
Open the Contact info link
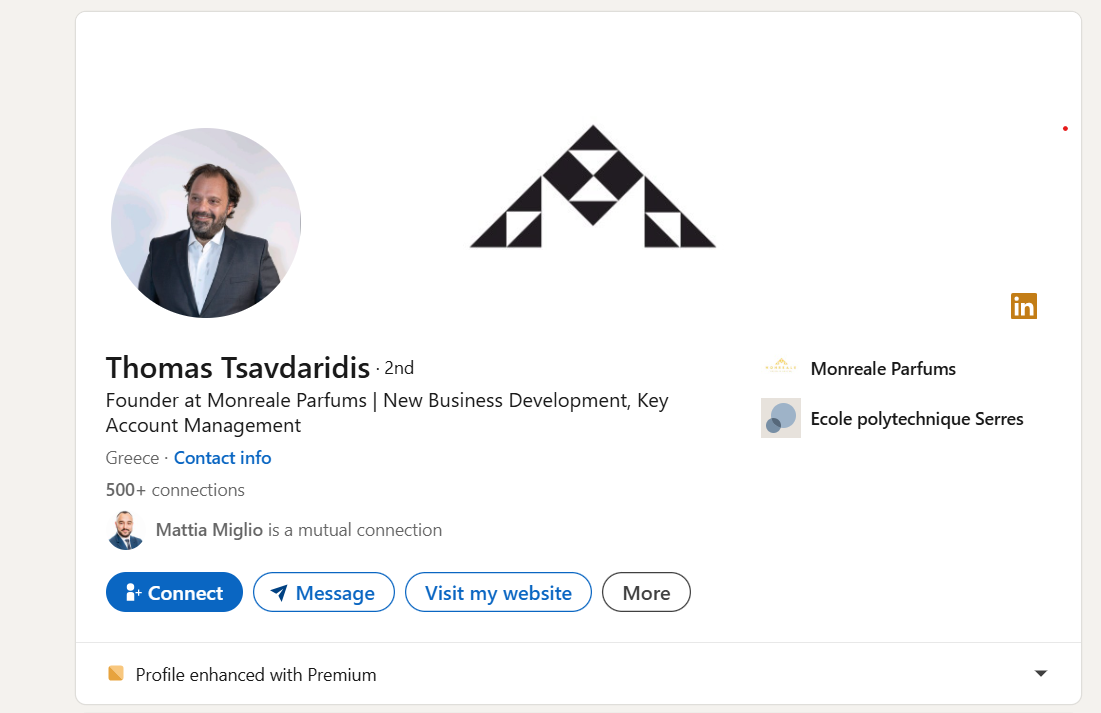point(222,458)
